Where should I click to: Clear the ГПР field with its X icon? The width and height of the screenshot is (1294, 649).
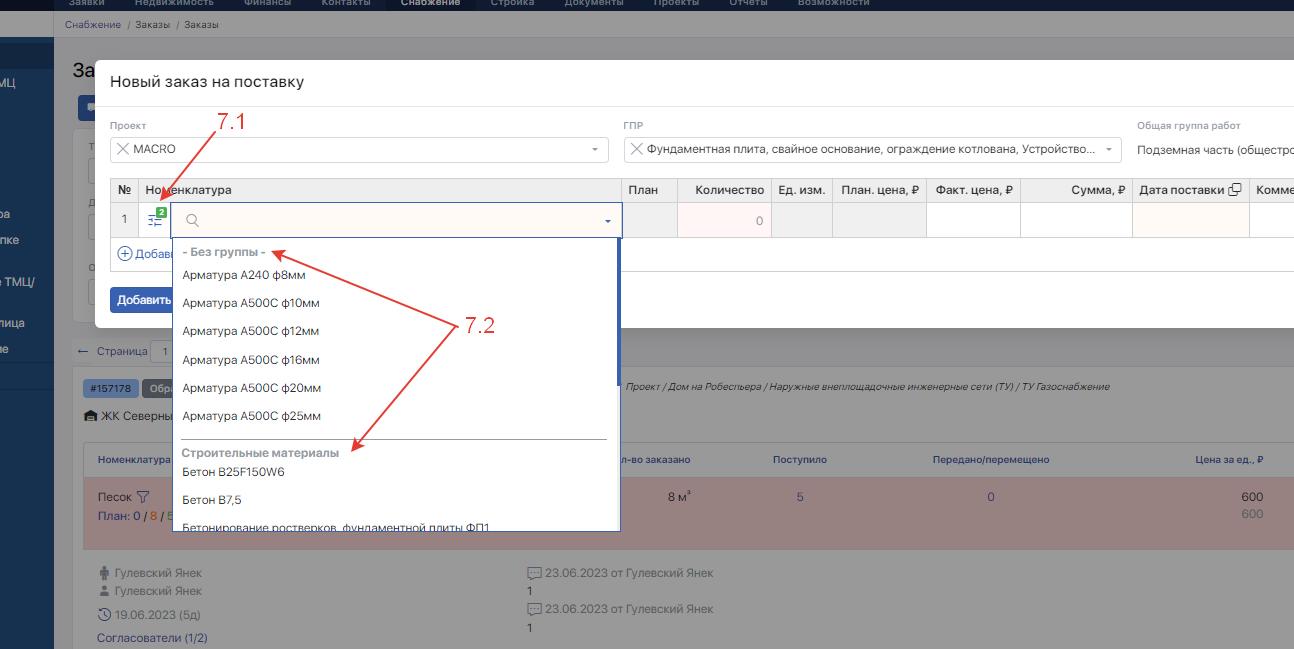636,149
